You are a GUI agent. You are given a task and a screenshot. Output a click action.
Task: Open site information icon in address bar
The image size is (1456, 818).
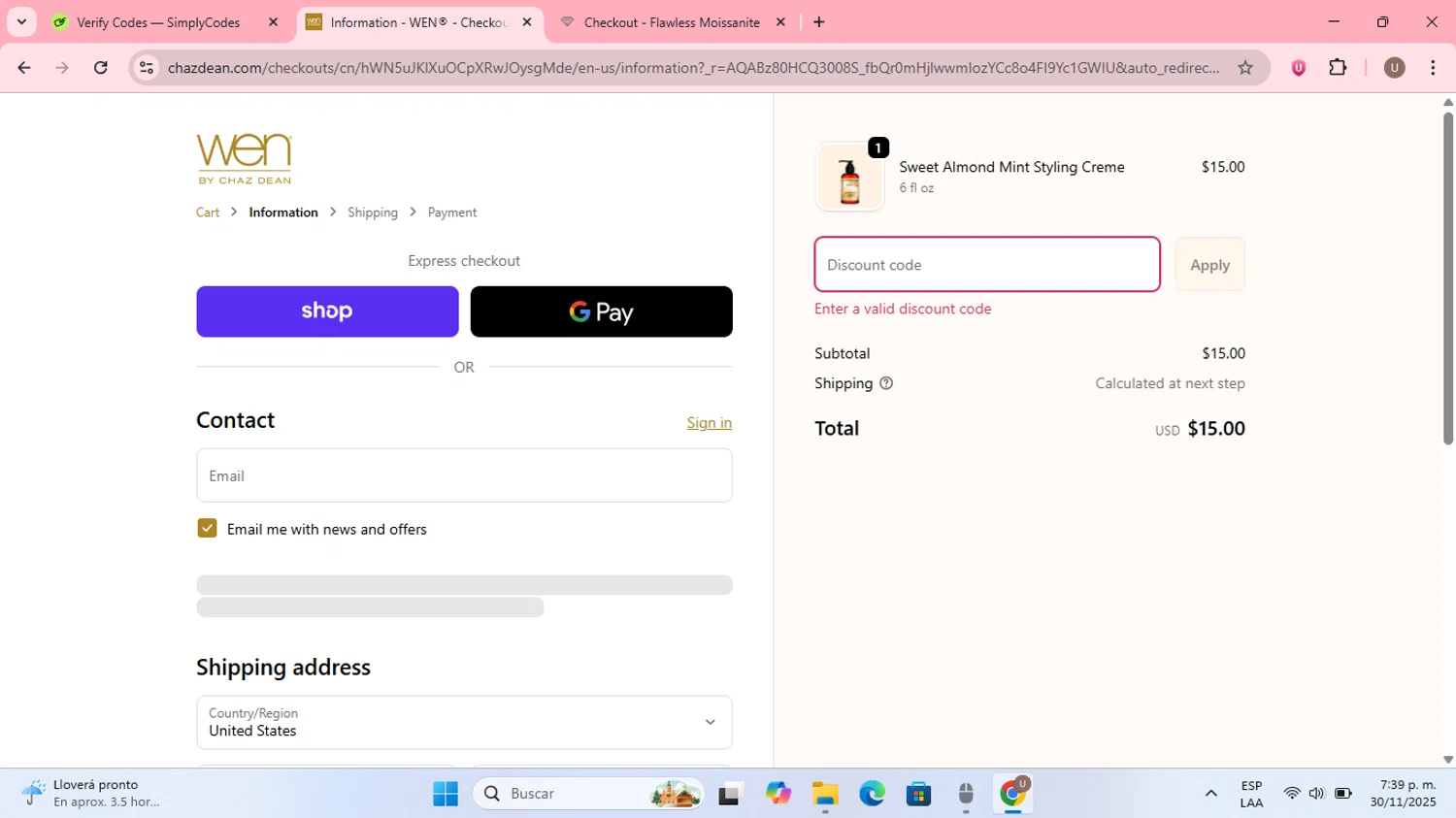147,68
